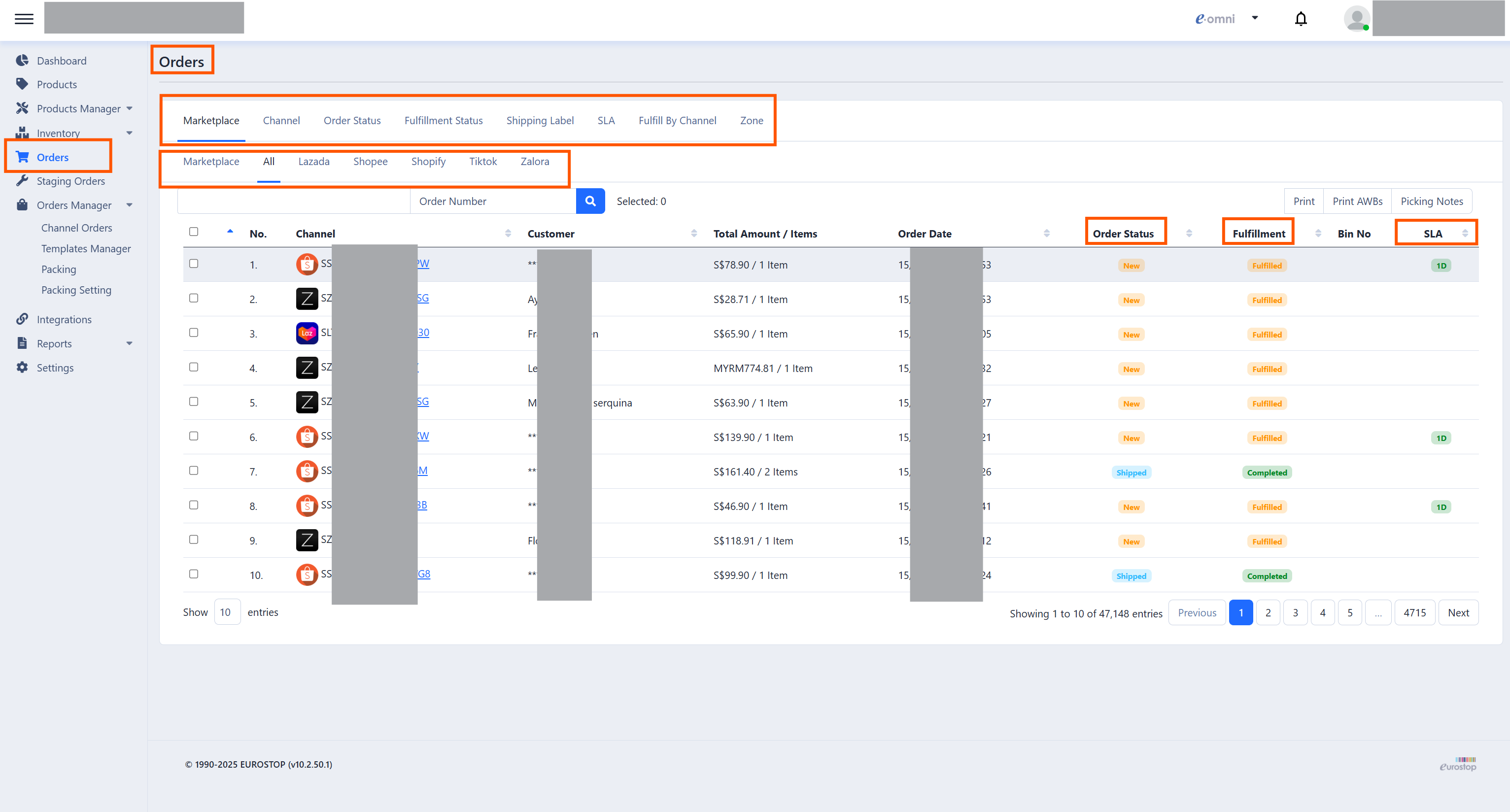This screenshot has width=1510, height=812.
Task: Expand the Reports sidebar menu
Action: pyautogui.click(x=130, y=343)
